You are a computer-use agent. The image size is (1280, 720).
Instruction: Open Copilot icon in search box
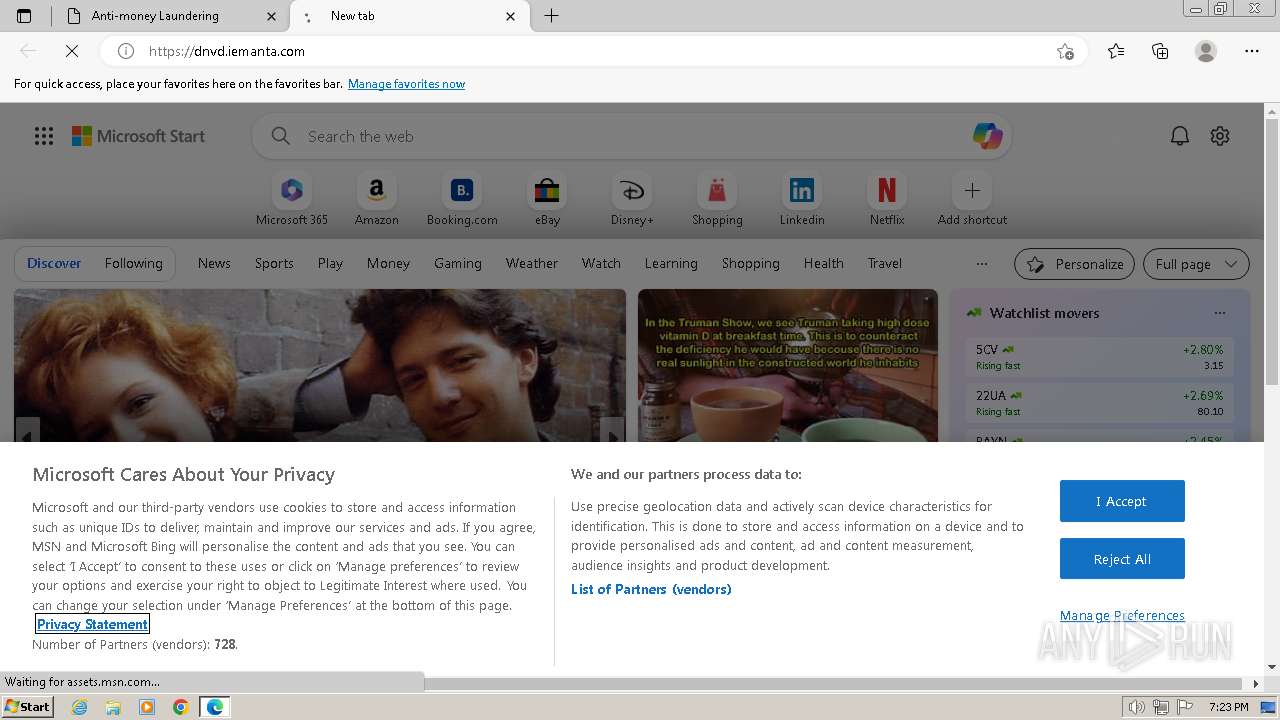click(987, 136)
